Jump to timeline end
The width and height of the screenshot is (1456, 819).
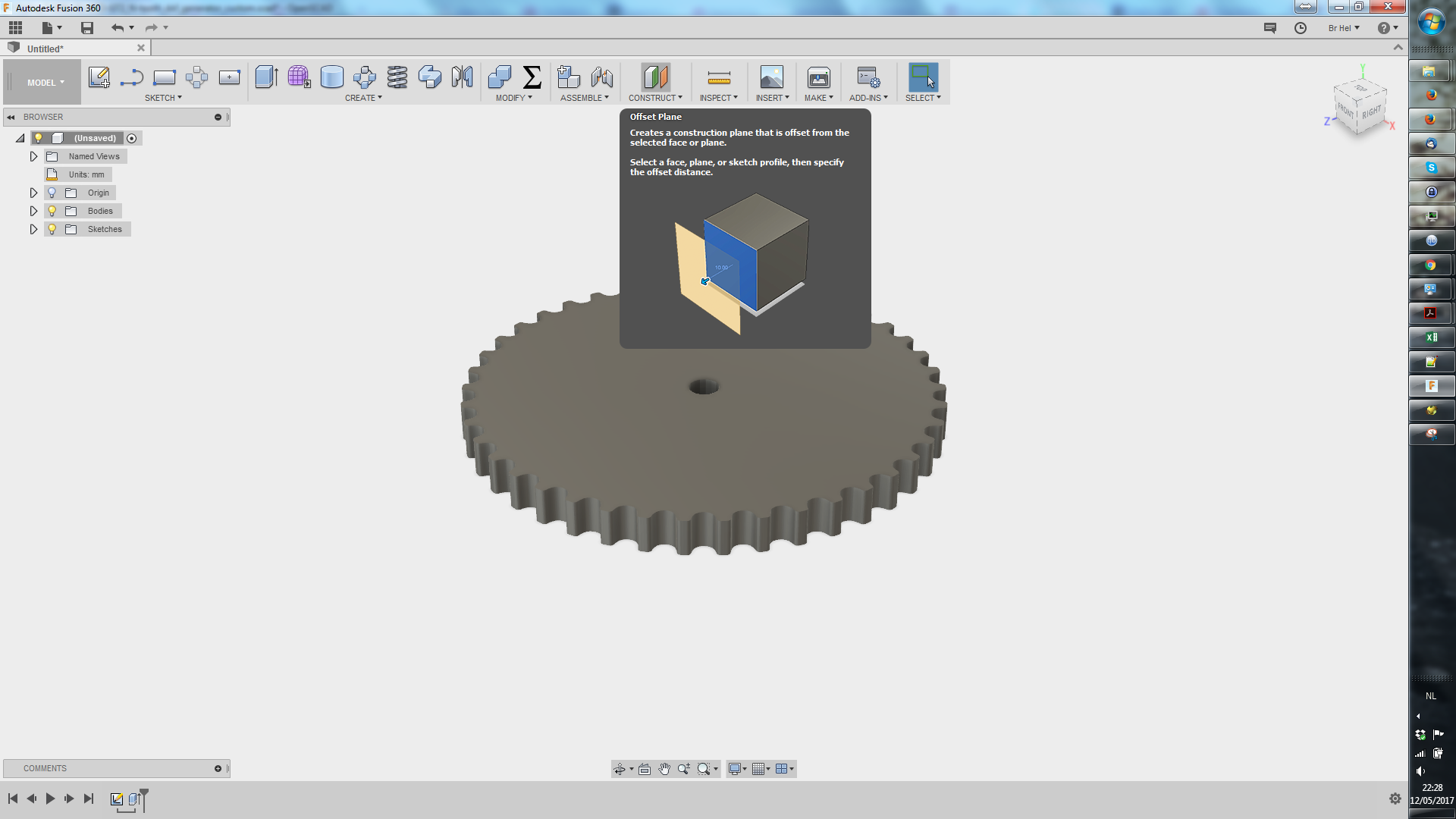pyautogui.click(x=89, y=799)
